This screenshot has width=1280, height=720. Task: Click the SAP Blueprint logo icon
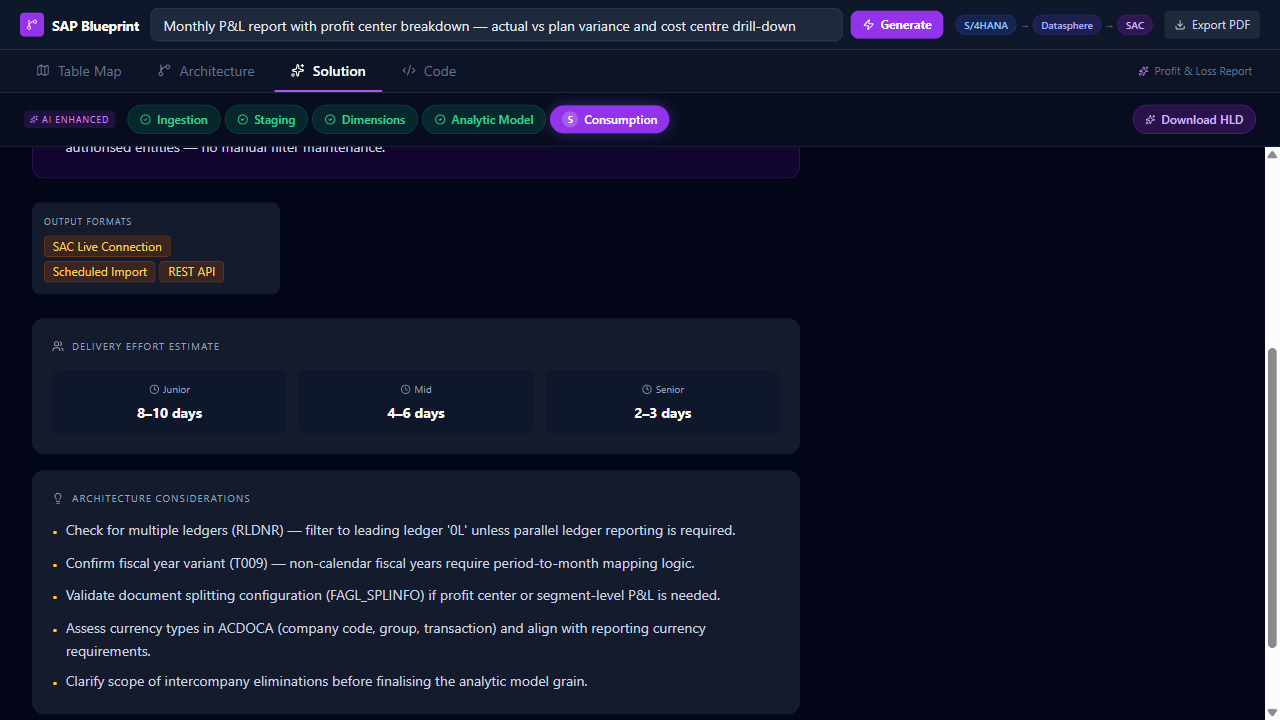click(x=32, y=25)
